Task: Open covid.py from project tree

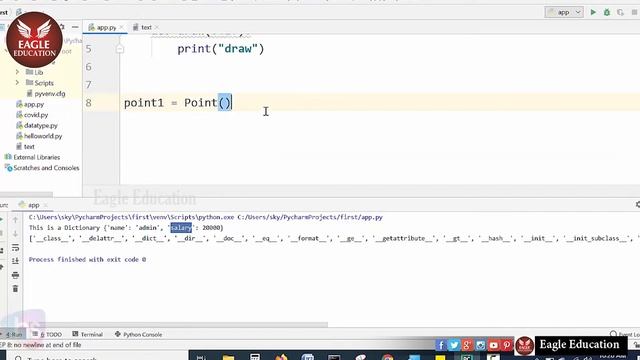Action: pyautogui.click(x=32, y=115)
